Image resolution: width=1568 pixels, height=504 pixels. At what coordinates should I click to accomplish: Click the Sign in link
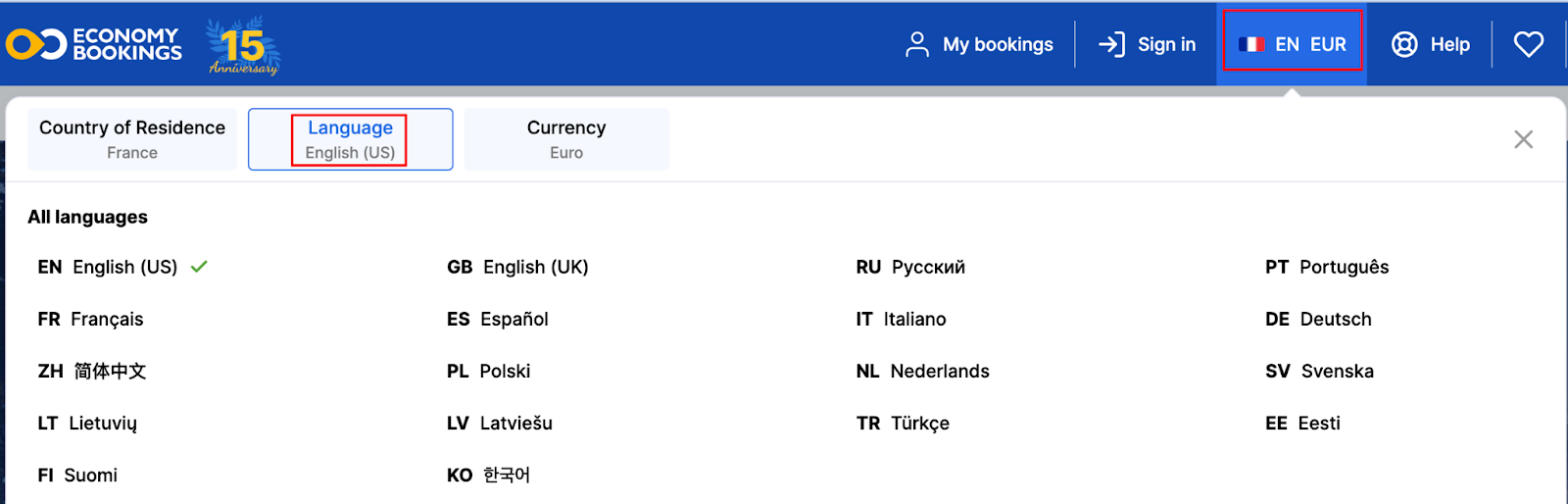(x=1166, y=44)
